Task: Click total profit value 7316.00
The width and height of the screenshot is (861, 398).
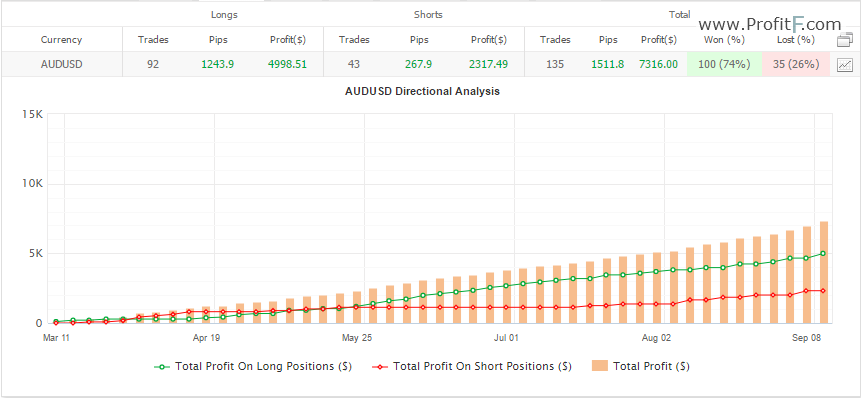Action: pyautogui.click(x=658, y=64)
